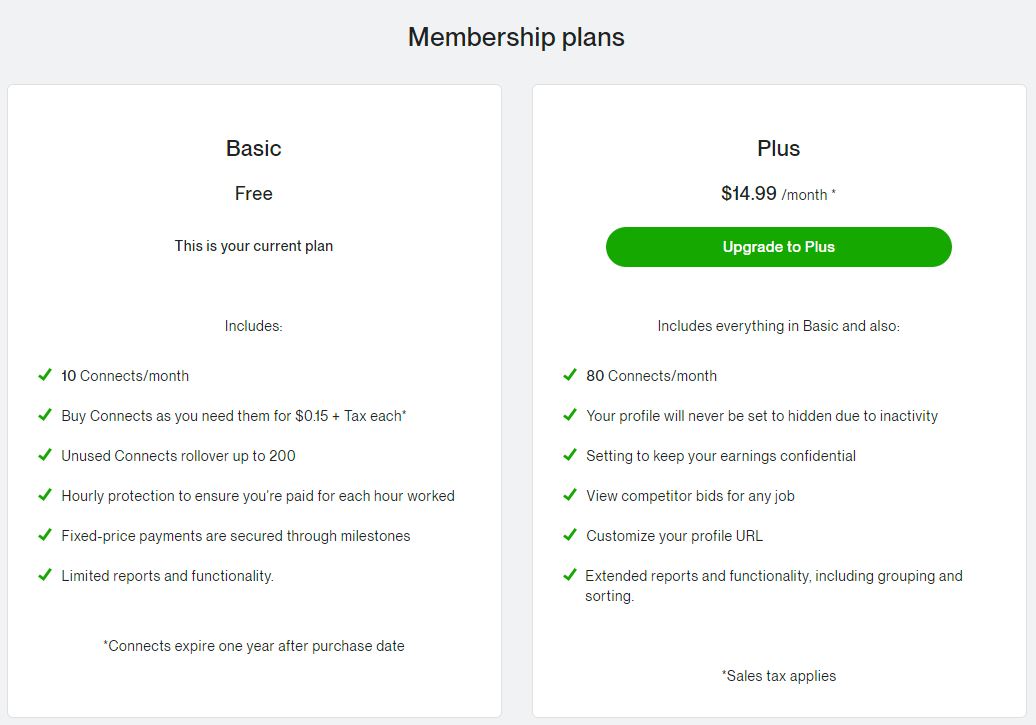Click checkmark beside Unused Connects rollover

[x=45, y=455]
